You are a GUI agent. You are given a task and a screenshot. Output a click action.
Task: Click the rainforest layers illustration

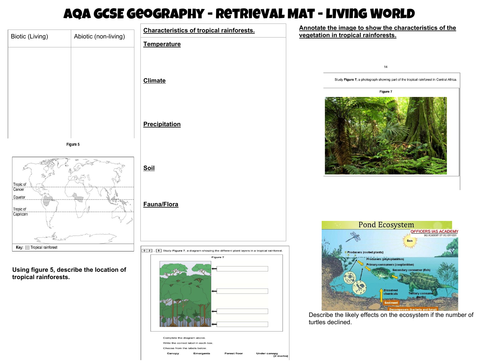point(185,294)
